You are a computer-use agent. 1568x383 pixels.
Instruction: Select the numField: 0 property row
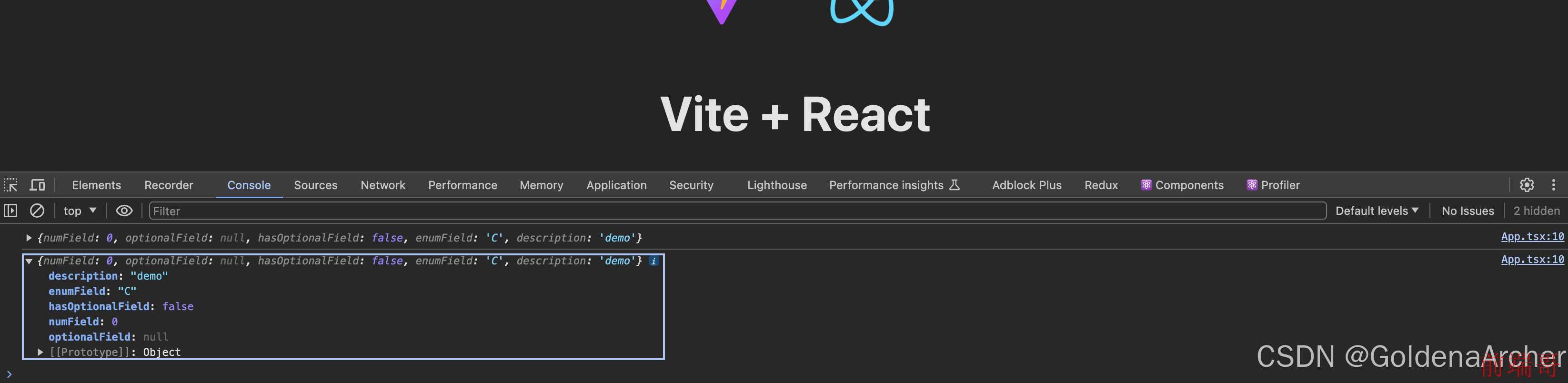click(83, 322)
